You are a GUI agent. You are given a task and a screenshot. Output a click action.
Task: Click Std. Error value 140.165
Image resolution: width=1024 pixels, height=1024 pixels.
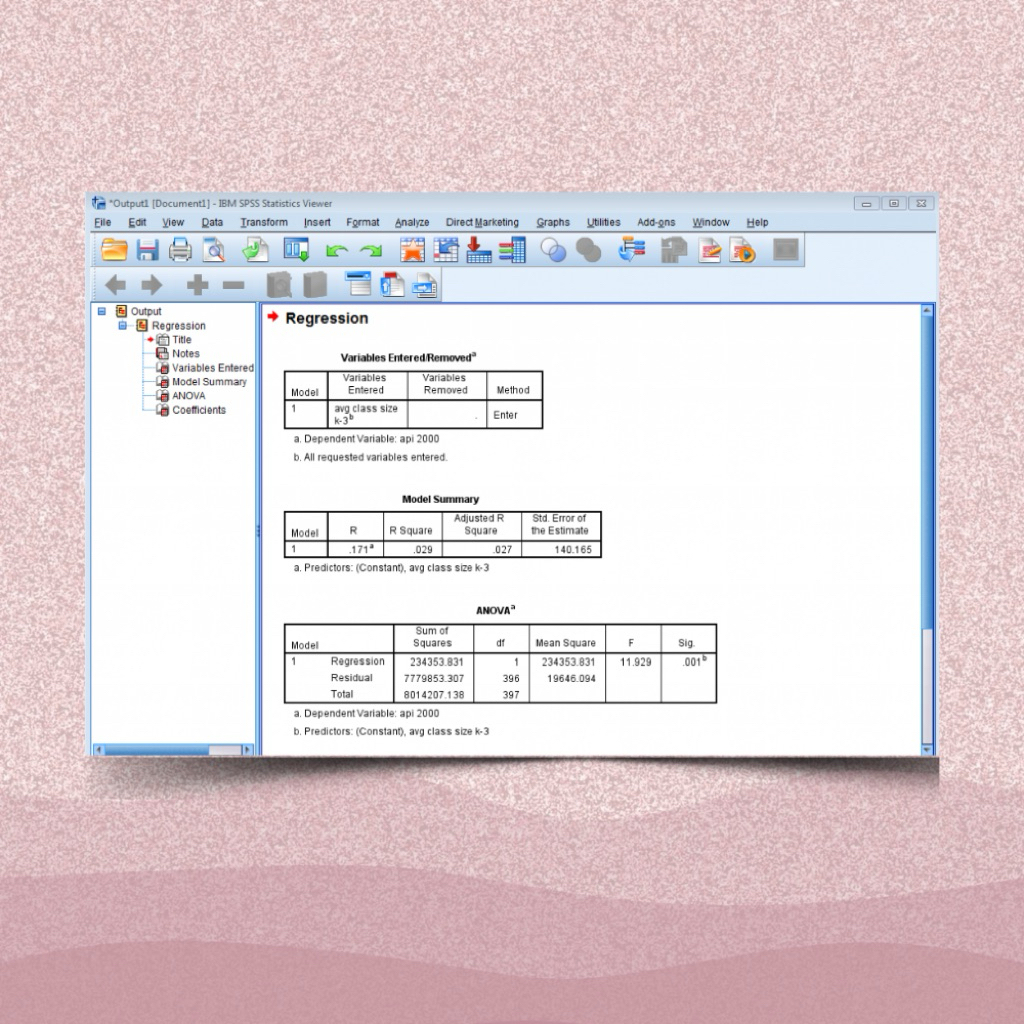573,550
